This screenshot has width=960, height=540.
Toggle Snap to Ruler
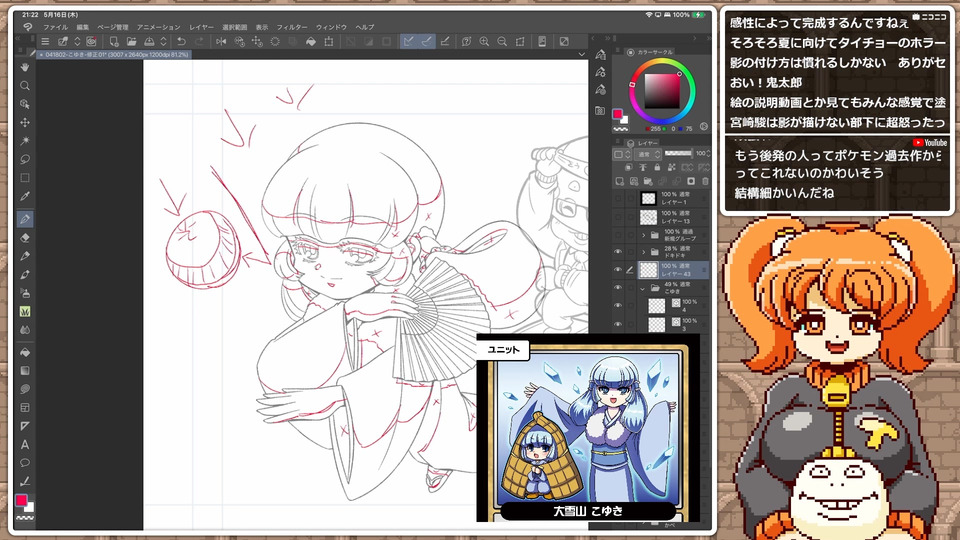point(408,42)
